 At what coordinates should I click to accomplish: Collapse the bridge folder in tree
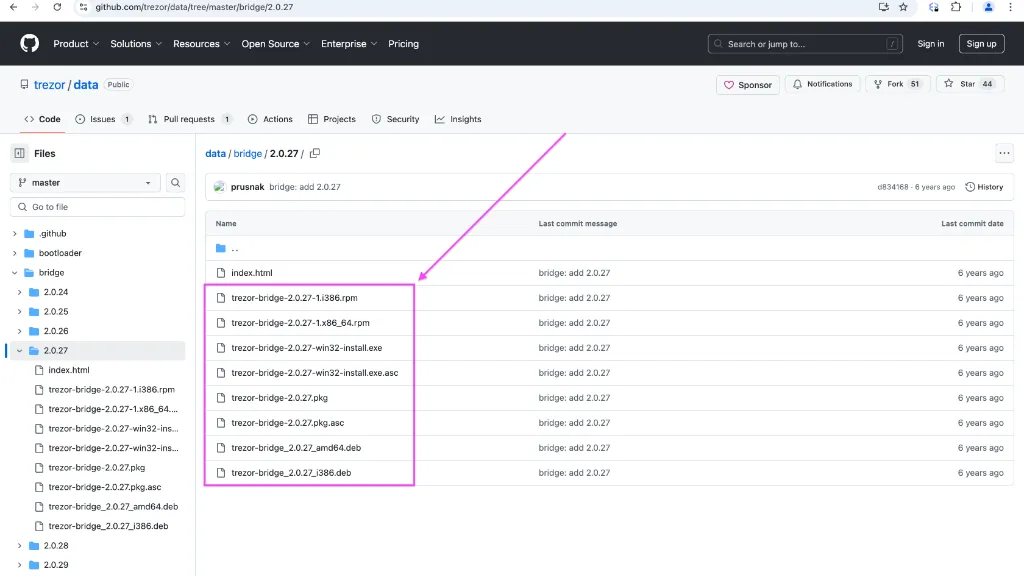tap(14, 273)
